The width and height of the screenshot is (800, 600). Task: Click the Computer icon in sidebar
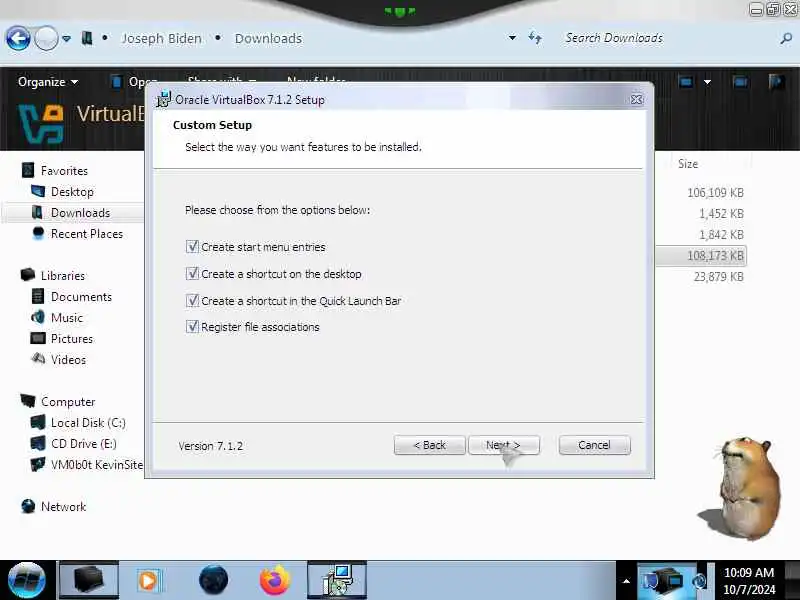point(28,401)
